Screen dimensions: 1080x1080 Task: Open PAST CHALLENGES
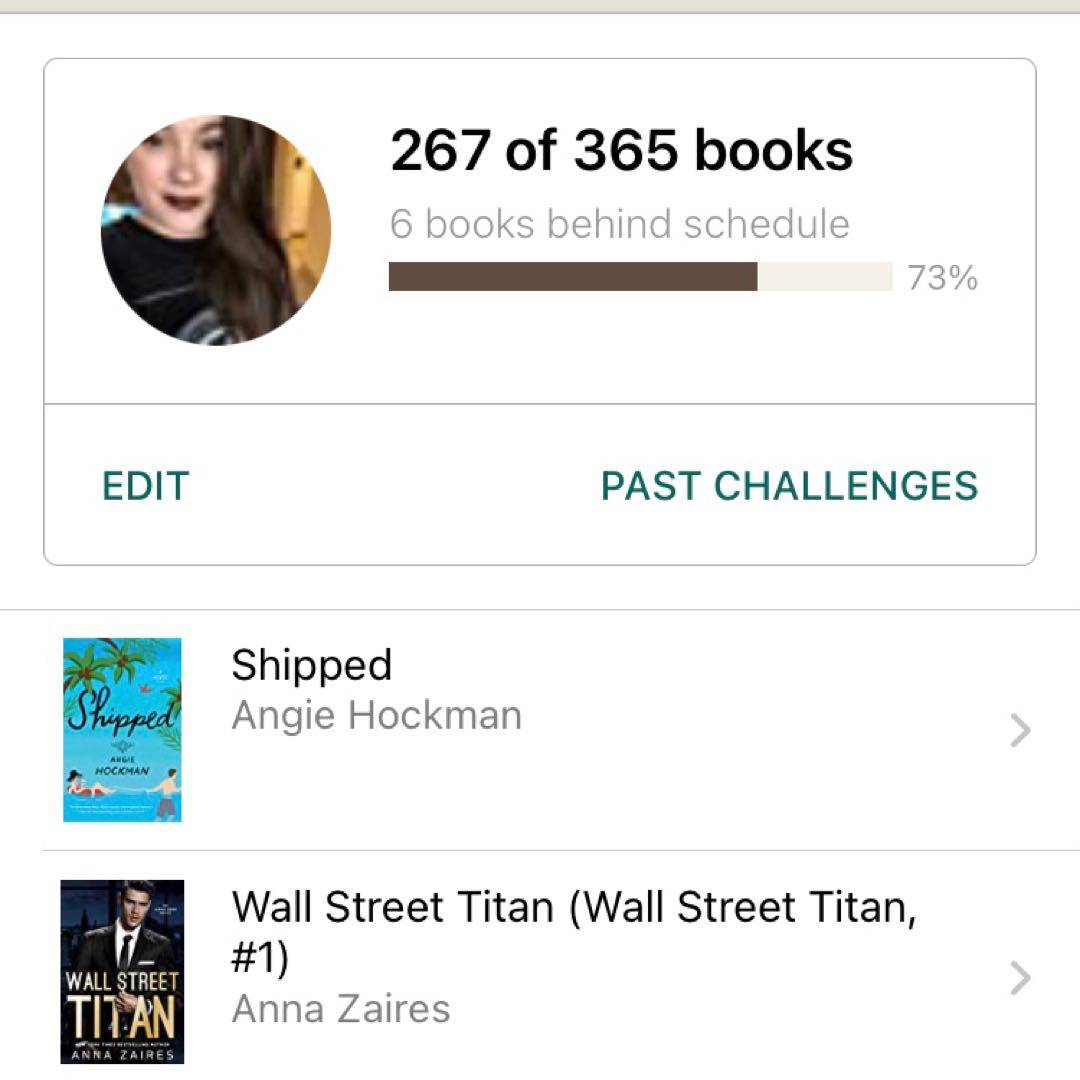789,486
